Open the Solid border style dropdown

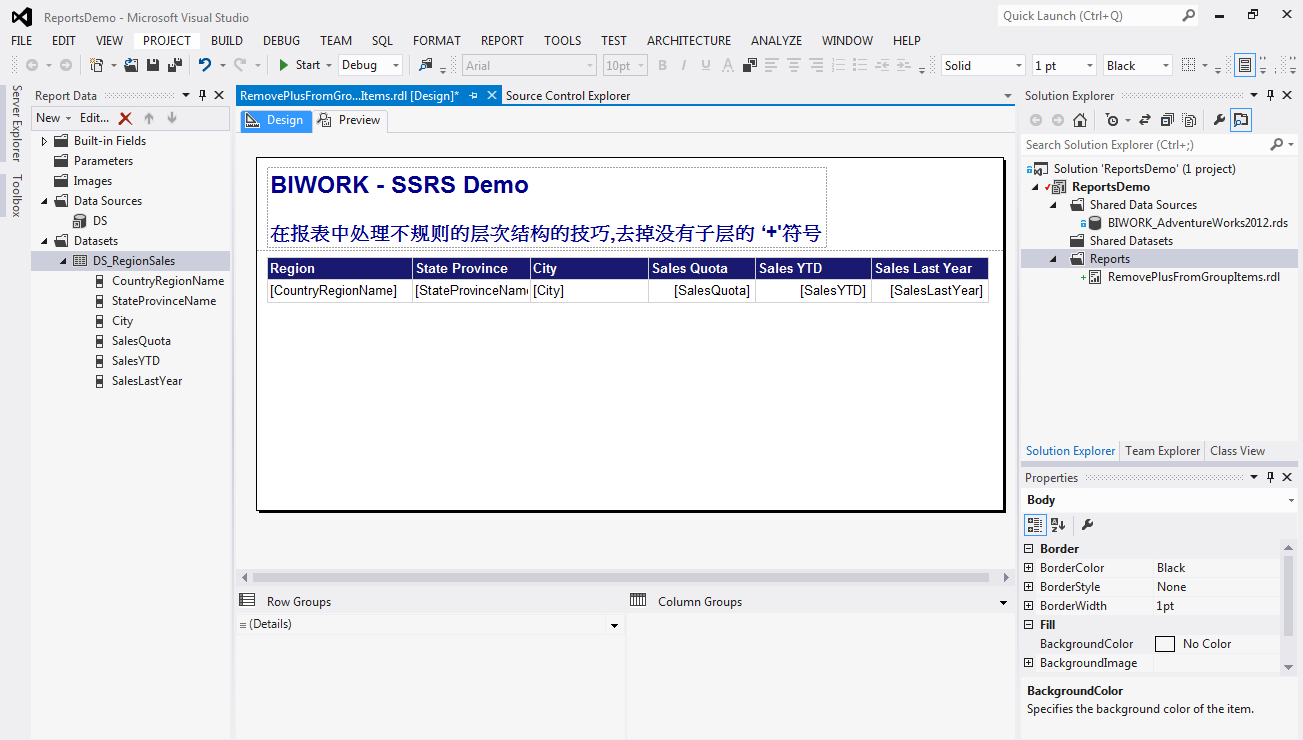(1019, 66)
